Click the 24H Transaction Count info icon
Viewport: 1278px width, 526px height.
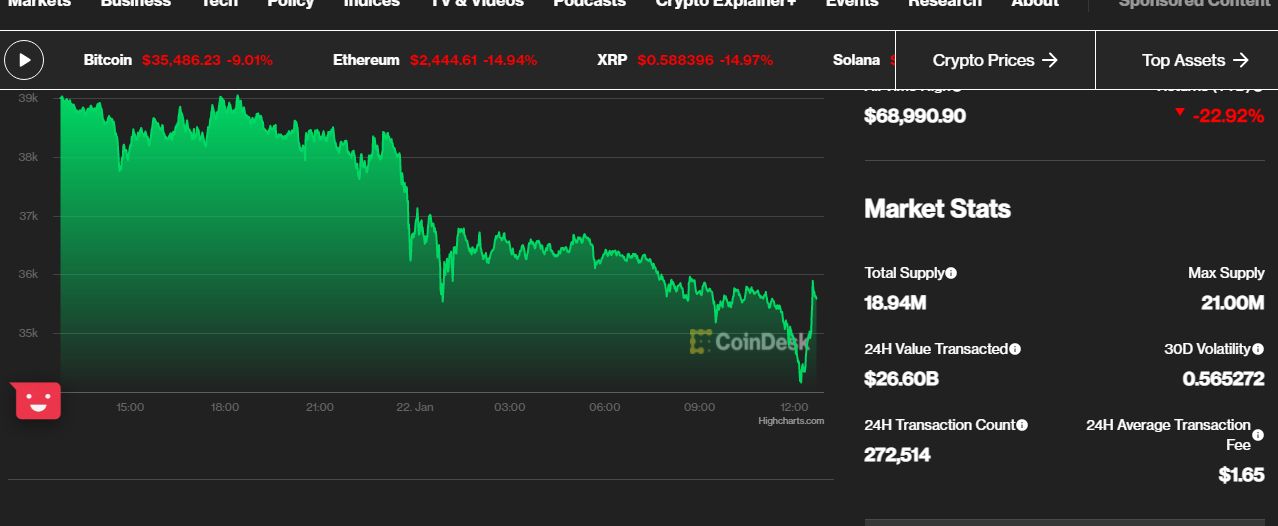[1022, 425]
